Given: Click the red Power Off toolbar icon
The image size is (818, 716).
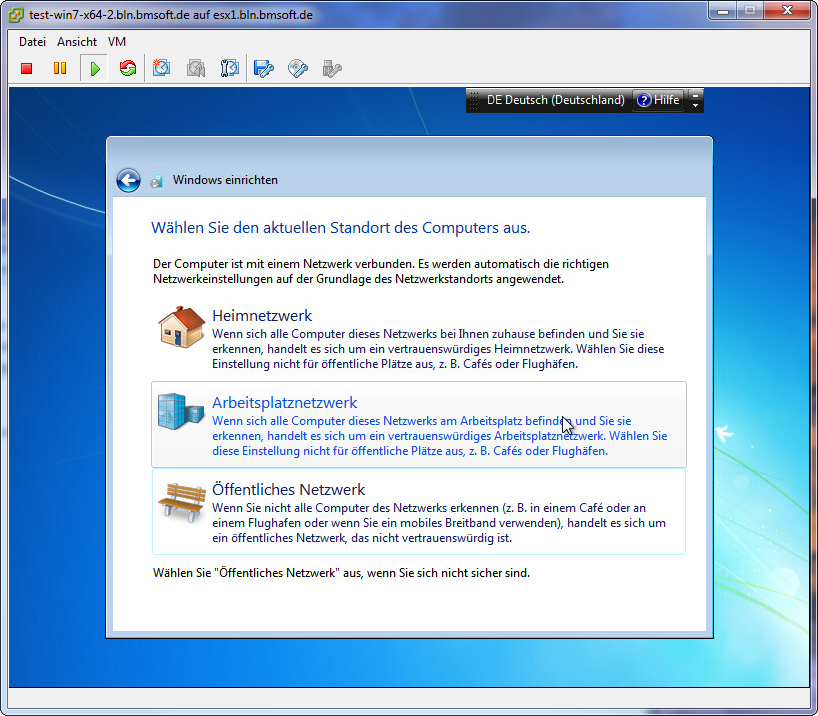Looking at the screenshot, I should click(x=27, y=68).
